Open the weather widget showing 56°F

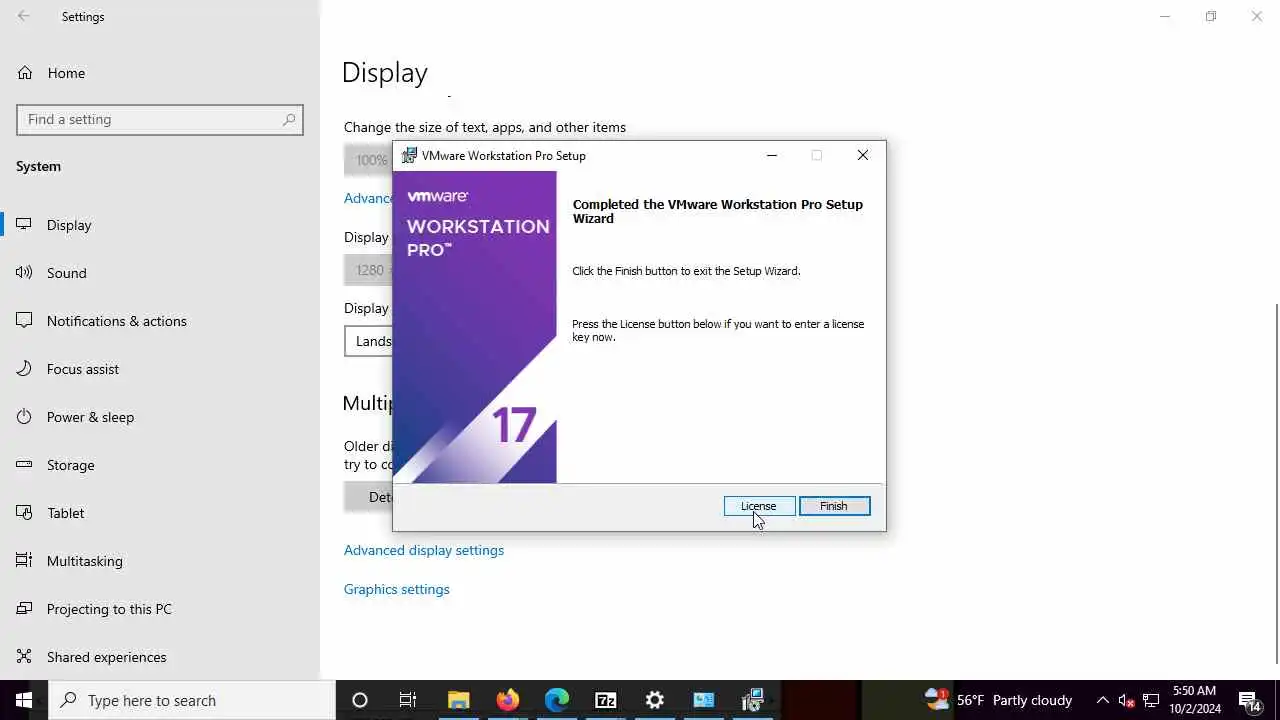(x=998, y=700)
